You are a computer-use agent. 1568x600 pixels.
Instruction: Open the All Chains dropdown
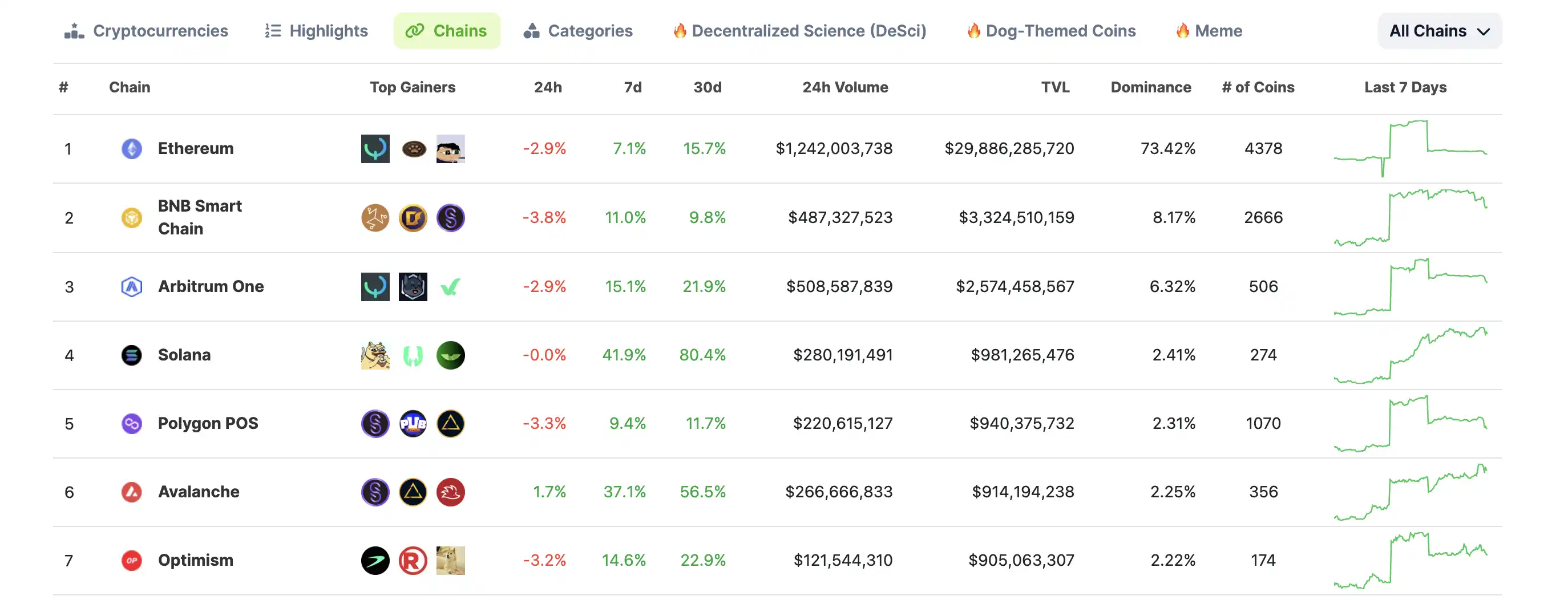click(x=1439, y=31)
